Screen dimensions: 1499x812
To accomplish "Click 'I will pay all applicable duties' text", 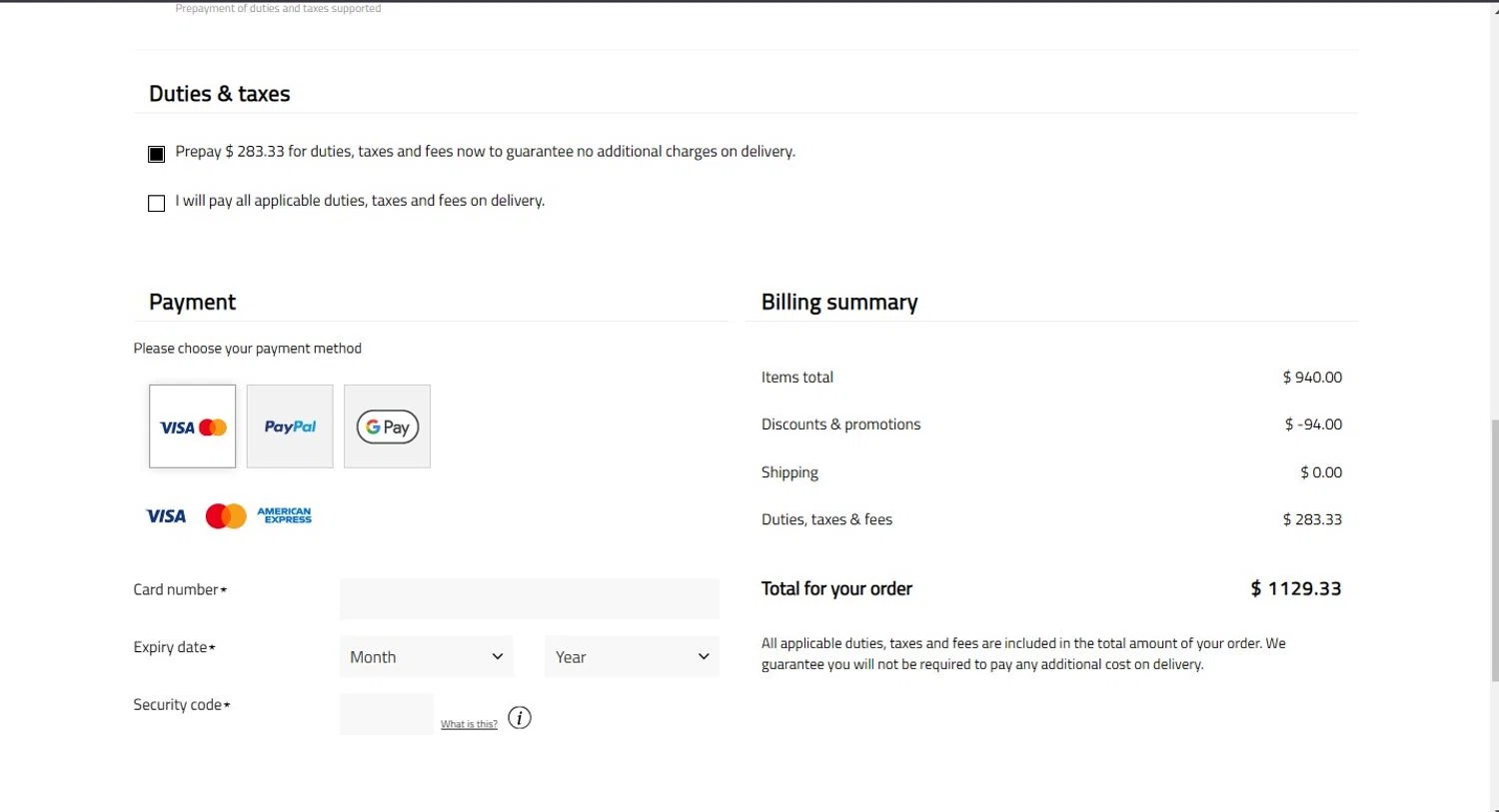I will pos(360,201).
